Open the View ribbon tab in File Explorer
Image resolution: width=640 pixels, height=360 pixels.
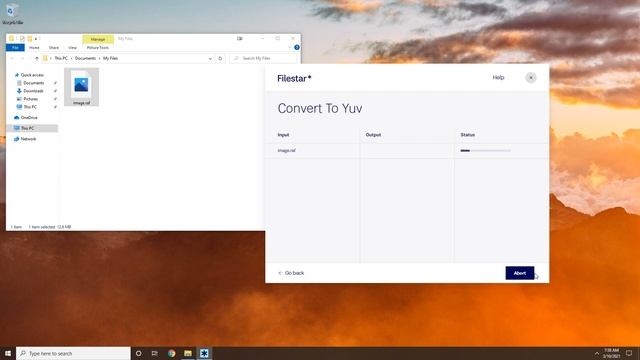coord(72,48)
